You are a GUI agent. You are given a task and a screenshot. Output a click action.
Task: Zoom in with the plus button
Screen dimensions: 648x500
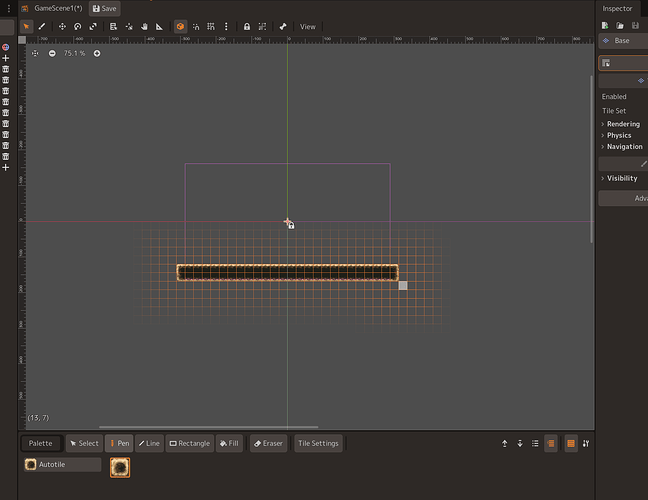tap(97, 53)
